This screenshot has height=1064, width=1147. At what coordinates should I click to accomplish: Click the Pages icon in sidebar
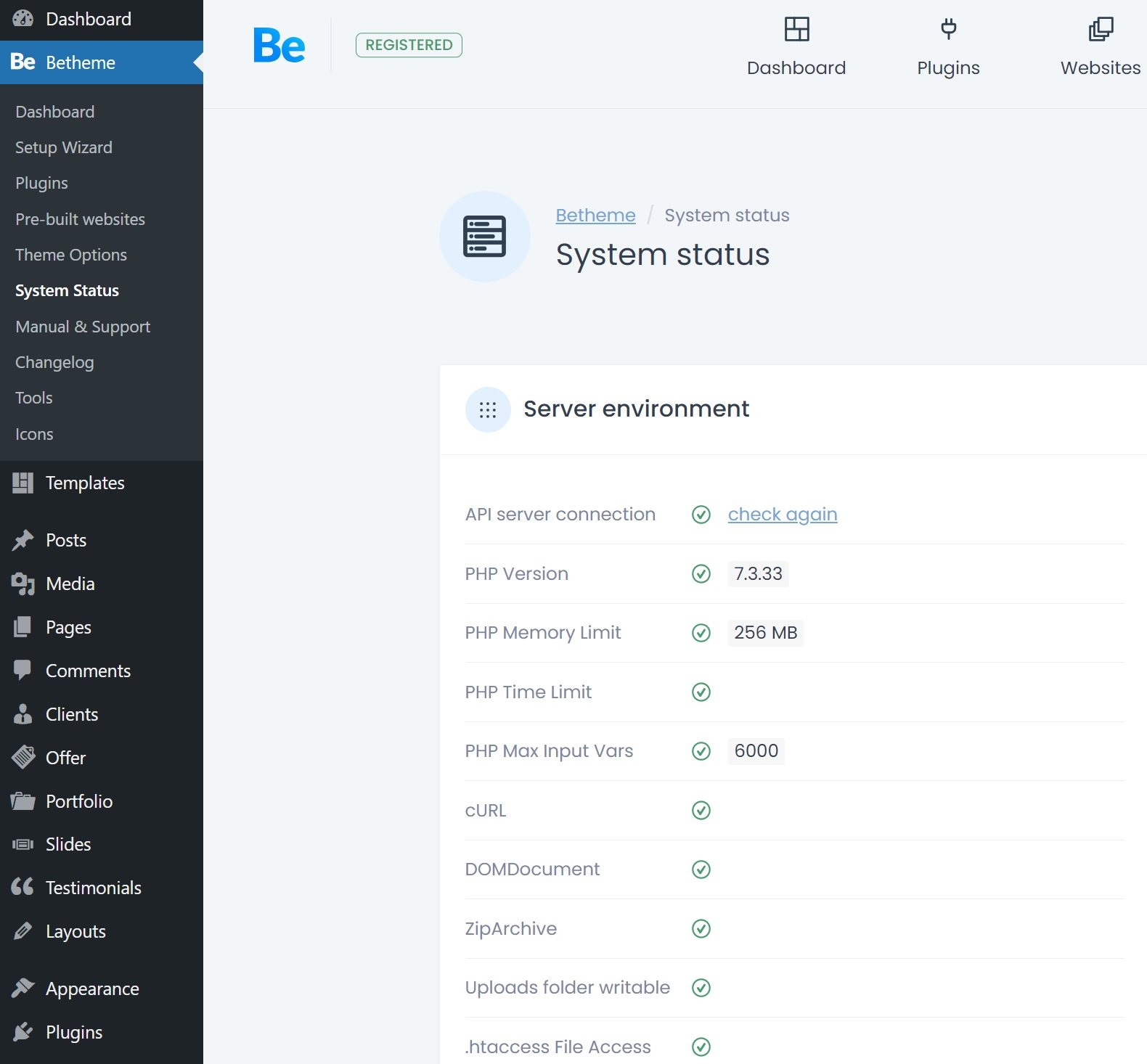point(23,627)
